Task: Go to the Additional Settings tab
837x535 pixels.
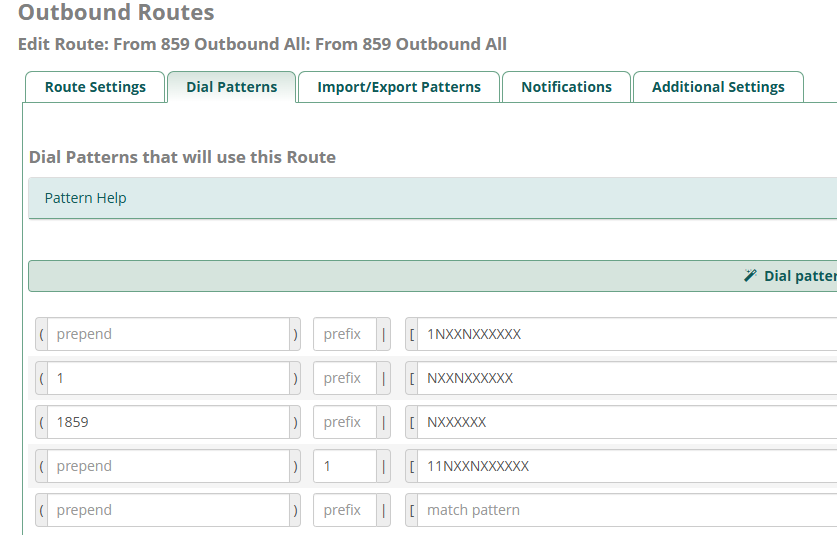Action: coord(718,87)
